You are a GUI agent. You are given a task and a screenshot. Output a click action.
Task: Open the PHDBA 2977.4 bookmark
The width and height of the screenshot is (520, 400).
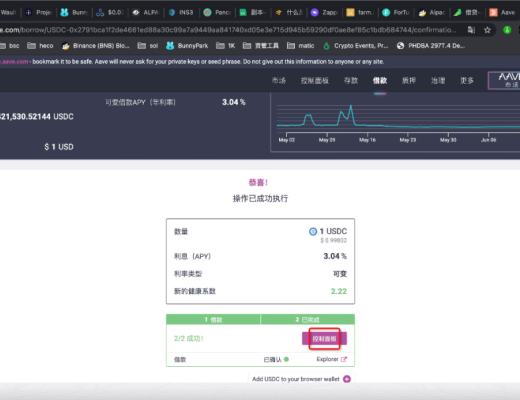[x=431, y=46]
